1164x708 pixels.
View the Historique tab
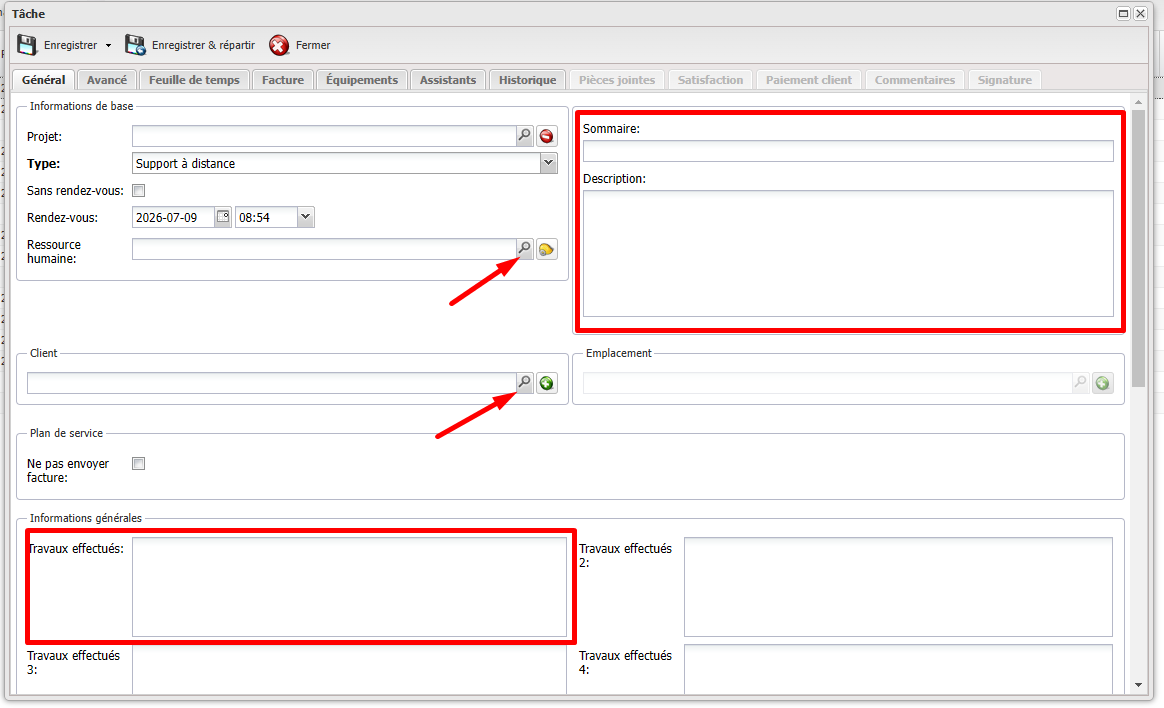pyautogui.click(x=528, y=80)
